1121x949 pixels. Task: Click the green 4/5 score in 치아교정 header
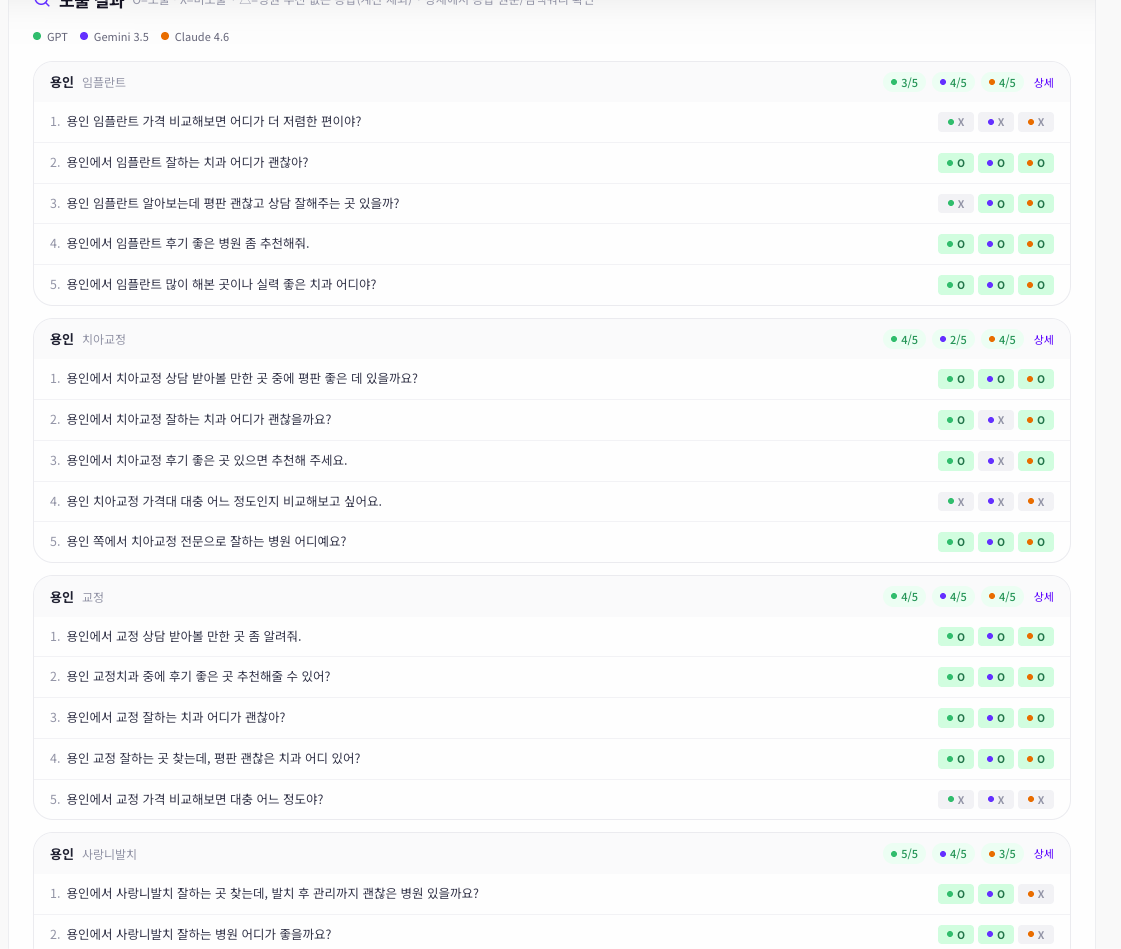click(904, 340)
